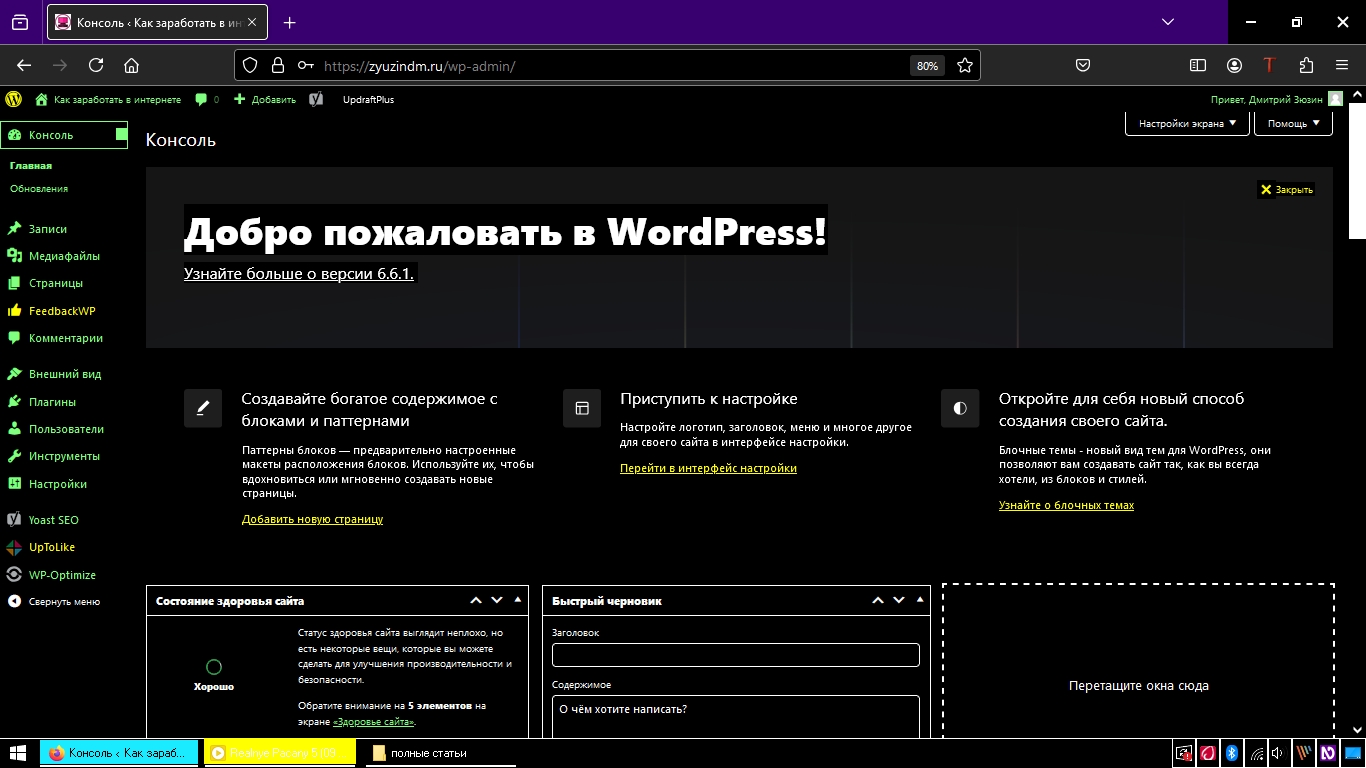Open user profile 'Привет, Дмитрий Зюзин'

coord(1276,99)
